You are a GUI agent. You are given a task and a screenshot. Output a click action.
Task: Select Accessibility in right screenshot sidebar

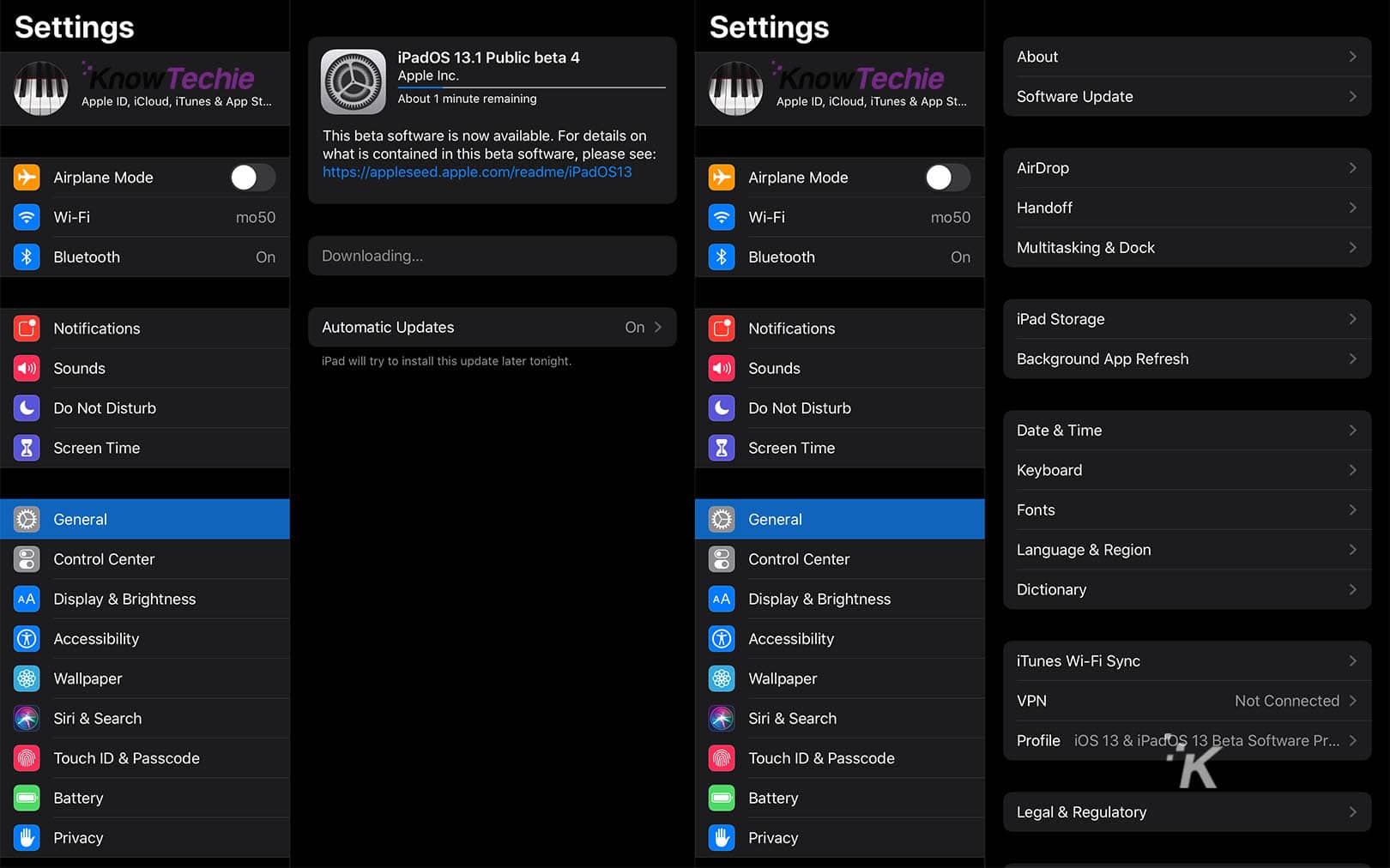tap(839, 639)
